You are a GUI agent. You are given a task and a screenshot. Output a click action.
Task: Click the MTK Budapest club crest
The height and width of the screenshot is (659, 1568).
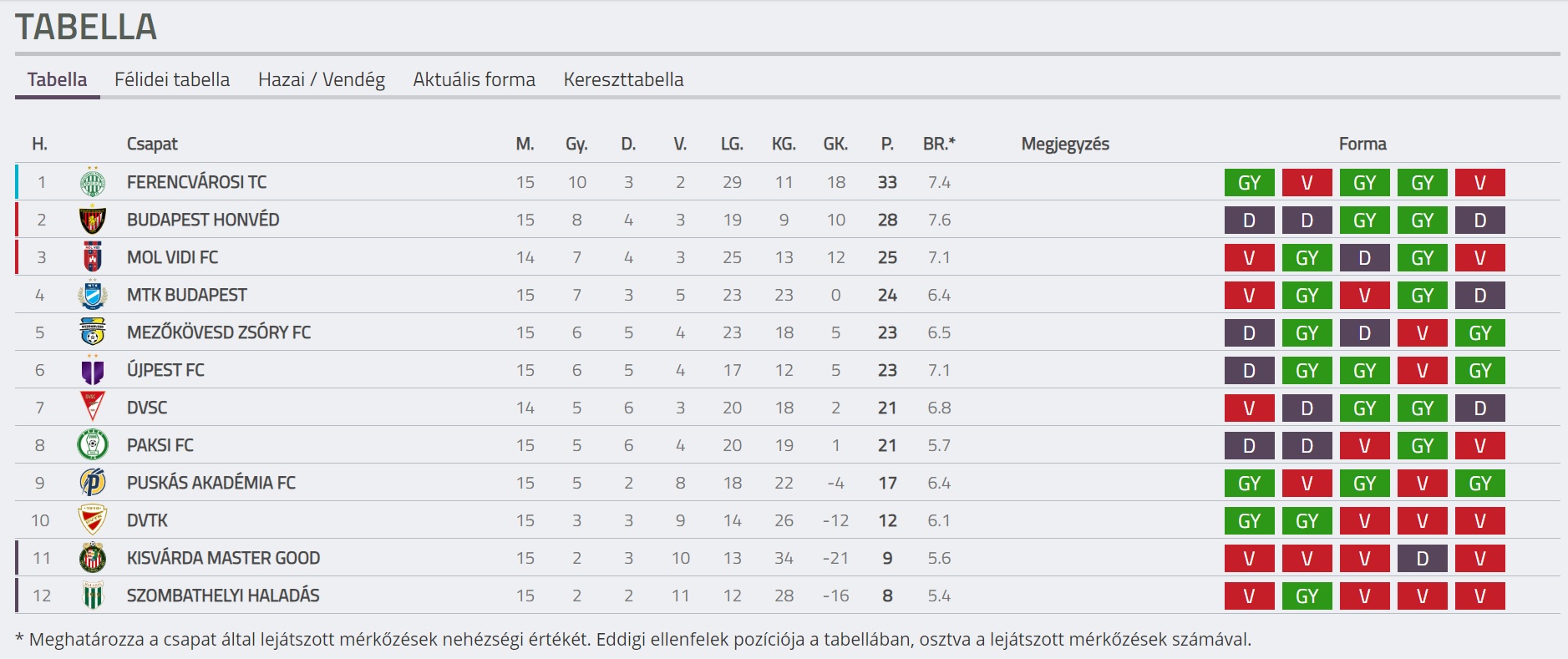click(x=93, y=295)
